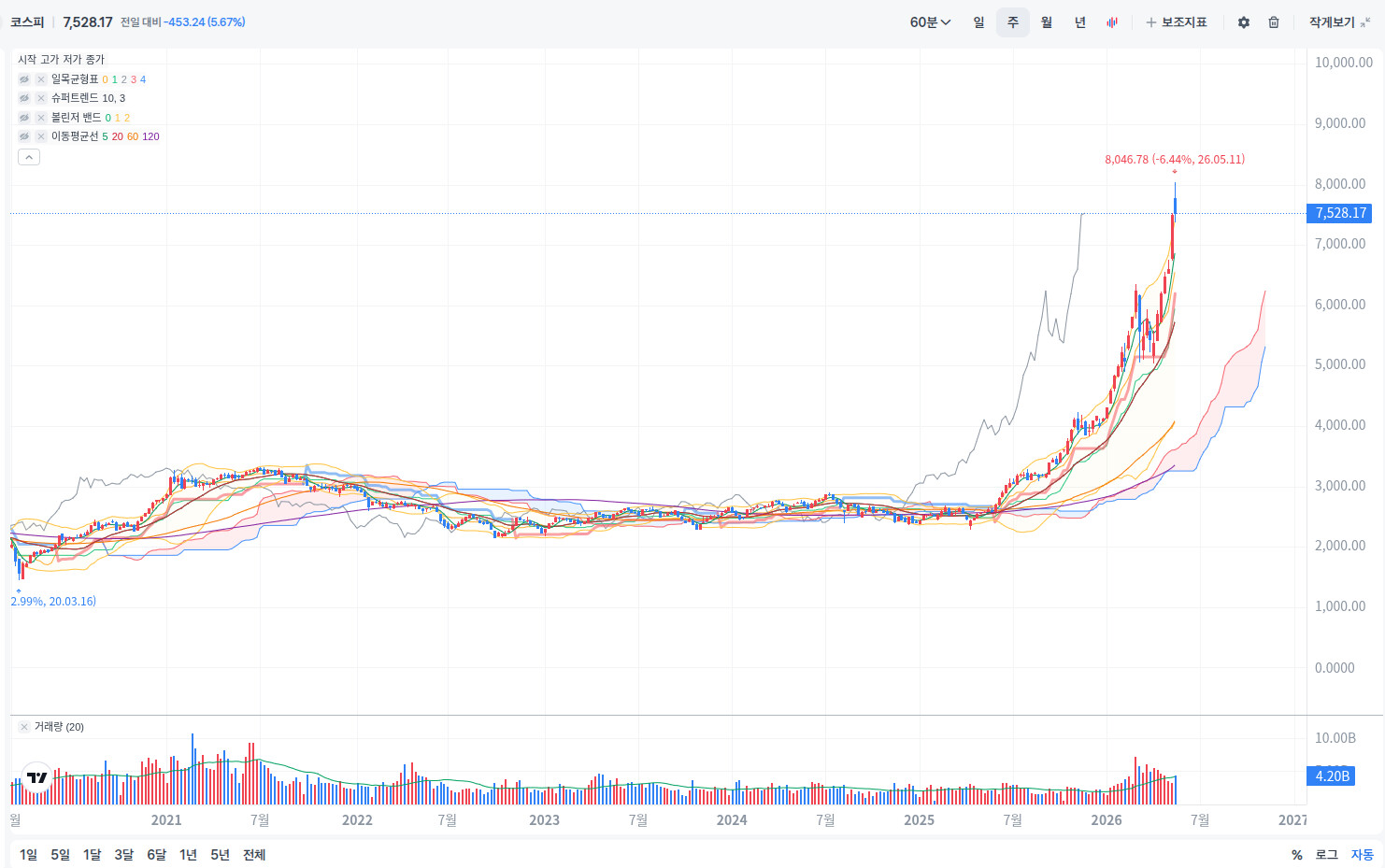Image resolution: width=1385 pixels, height=868 pixels.
Task: Set chart range to 1년
Action: (188, 855)
